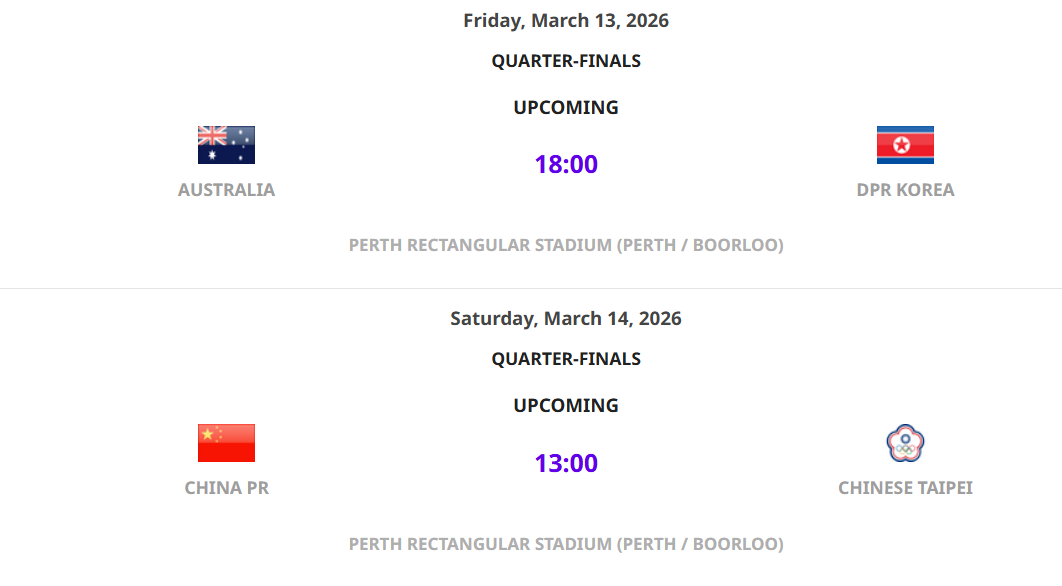The width and height of the screenshot is (1062, 586).
Task: Select the Friday, March 13, 2026 date heading
Action: pyautogui.click(x=566, y=21)
